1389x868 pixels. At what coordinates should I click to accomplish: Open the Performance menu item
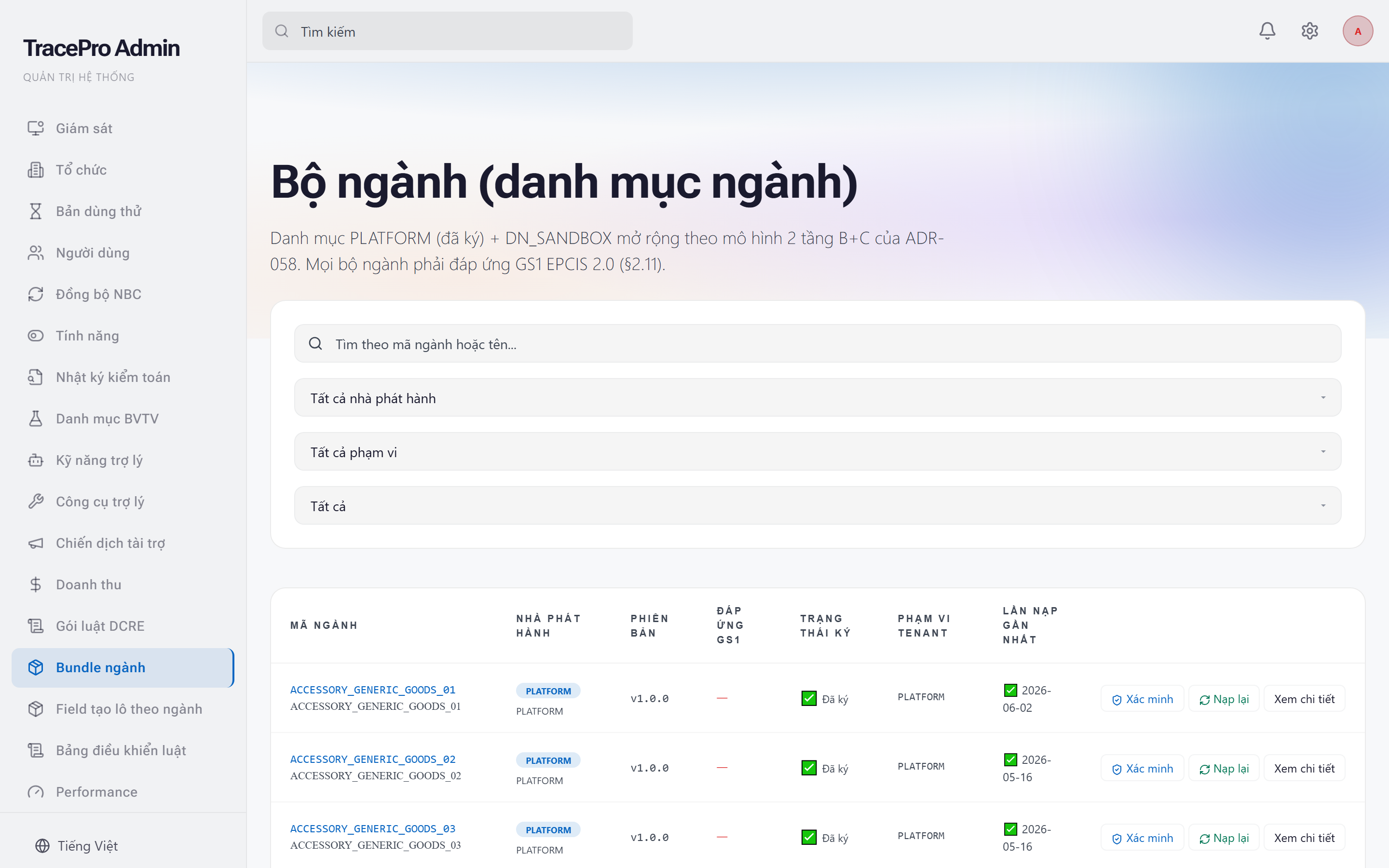click(x=123, y=792)
